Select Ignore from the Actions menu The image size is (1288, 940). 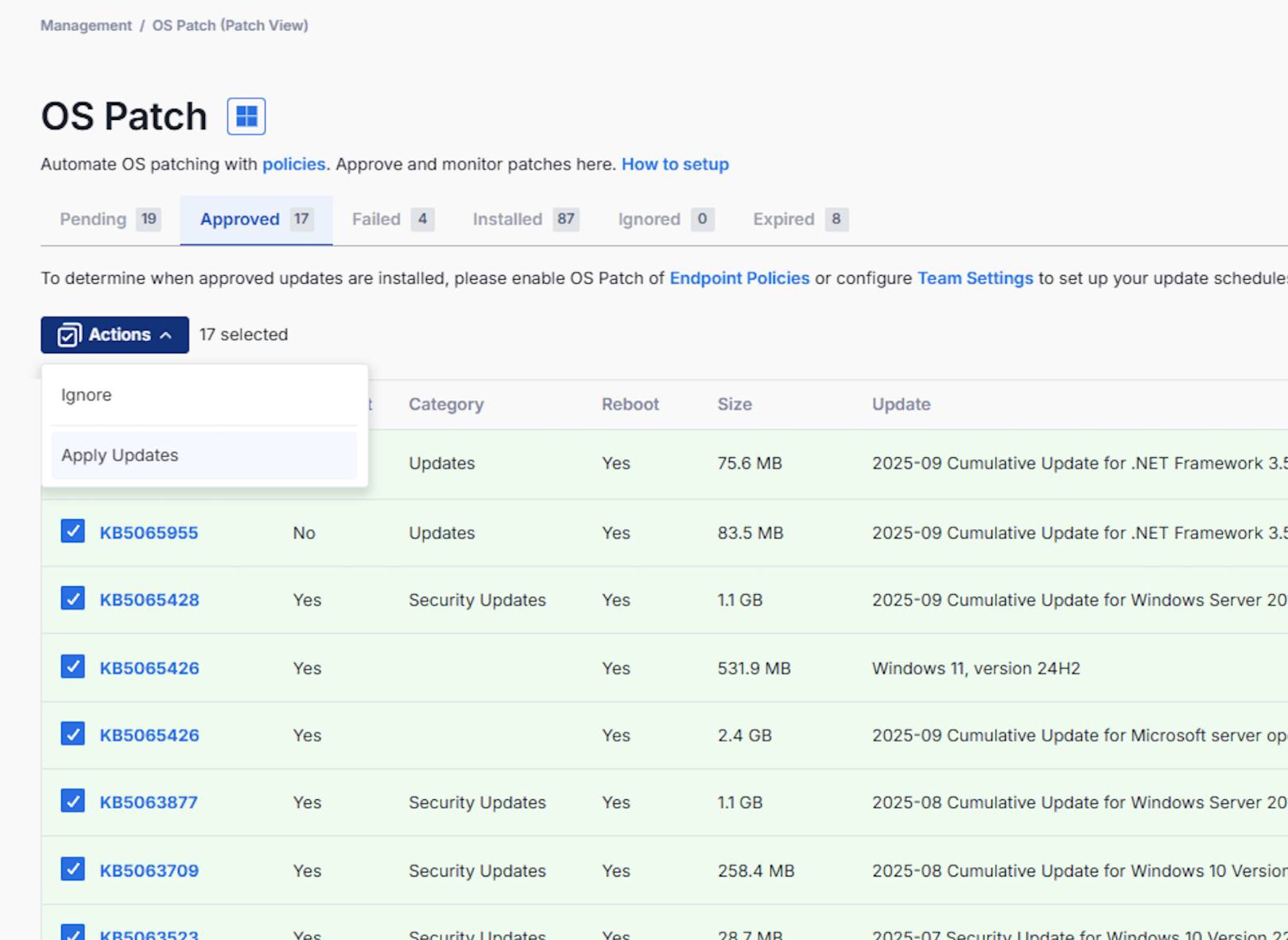pyautogui.click(x=87, y=394)
